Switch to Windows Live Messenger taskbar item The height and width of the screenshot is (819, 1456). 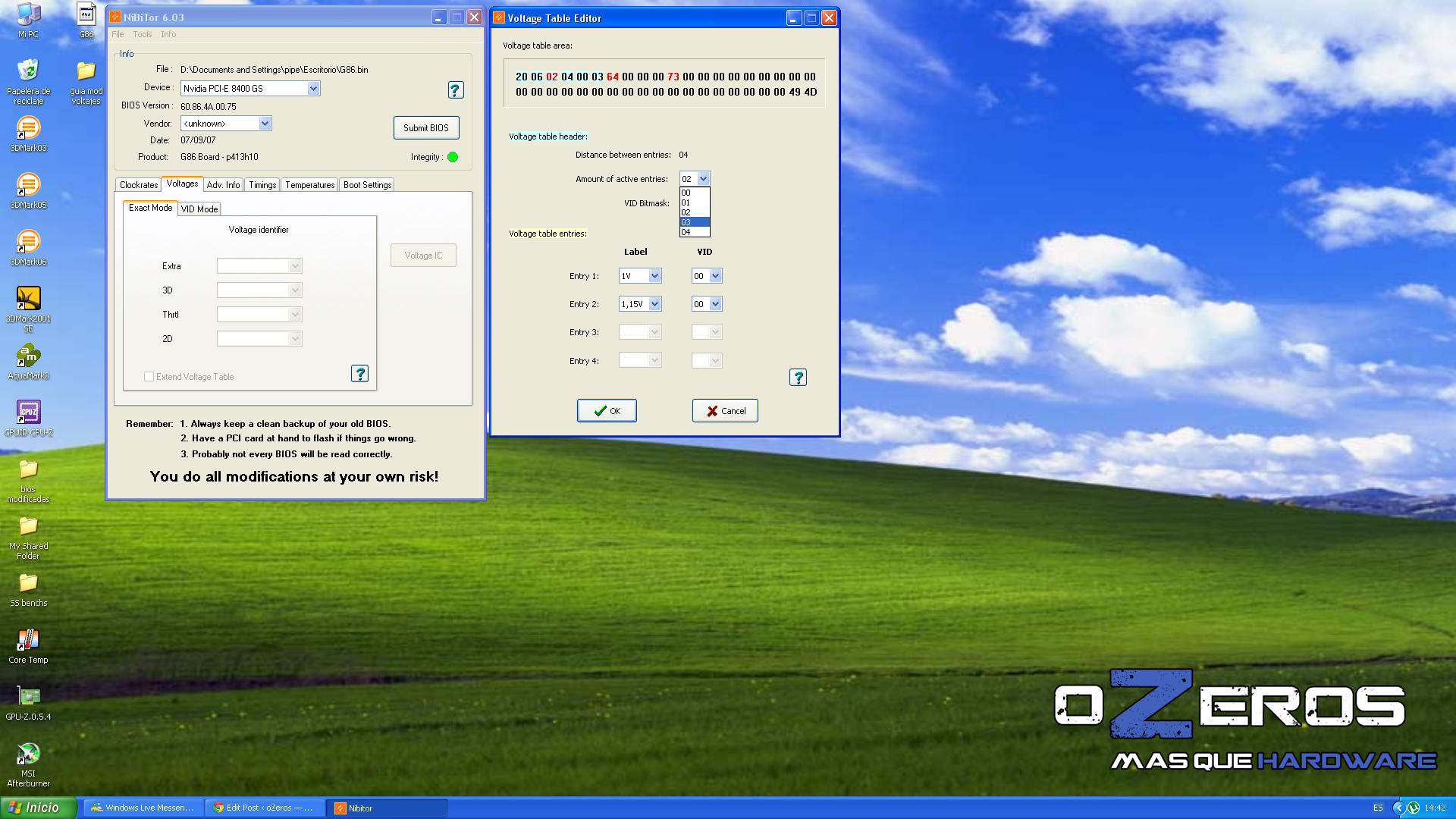coord(143,808)
